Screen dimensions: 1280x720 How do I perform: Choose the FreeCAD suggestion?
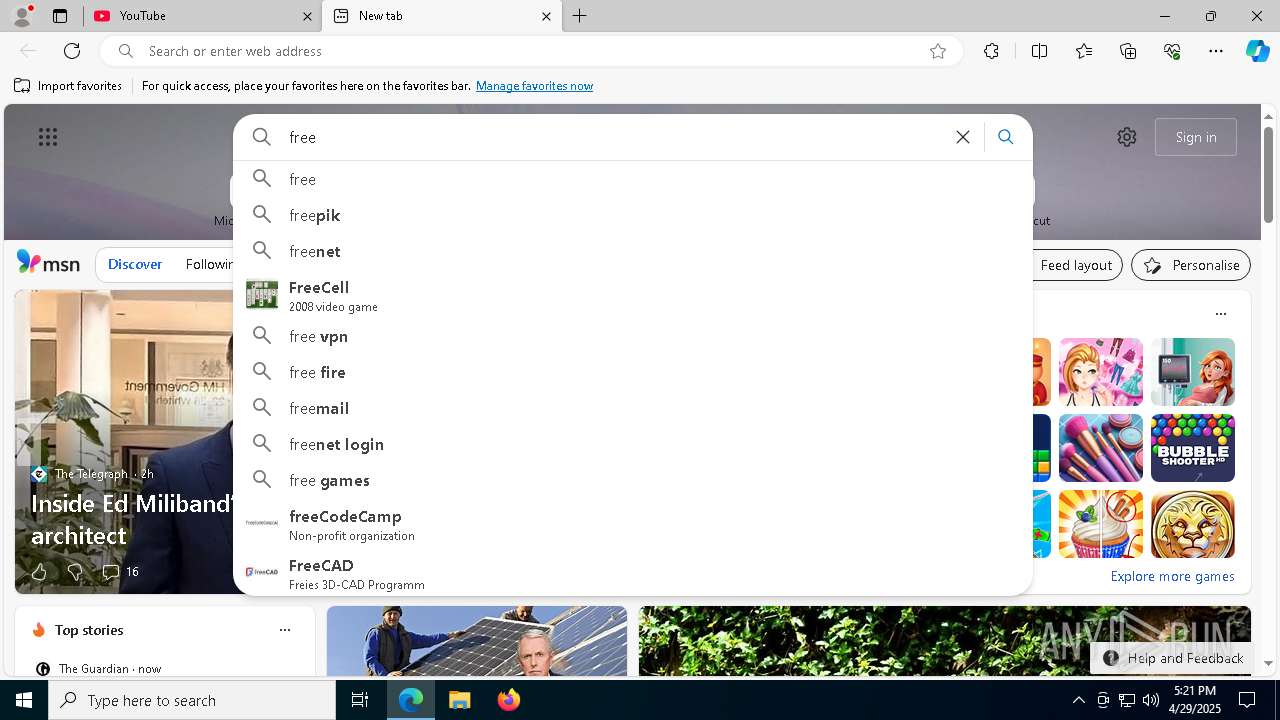(633, 573)
